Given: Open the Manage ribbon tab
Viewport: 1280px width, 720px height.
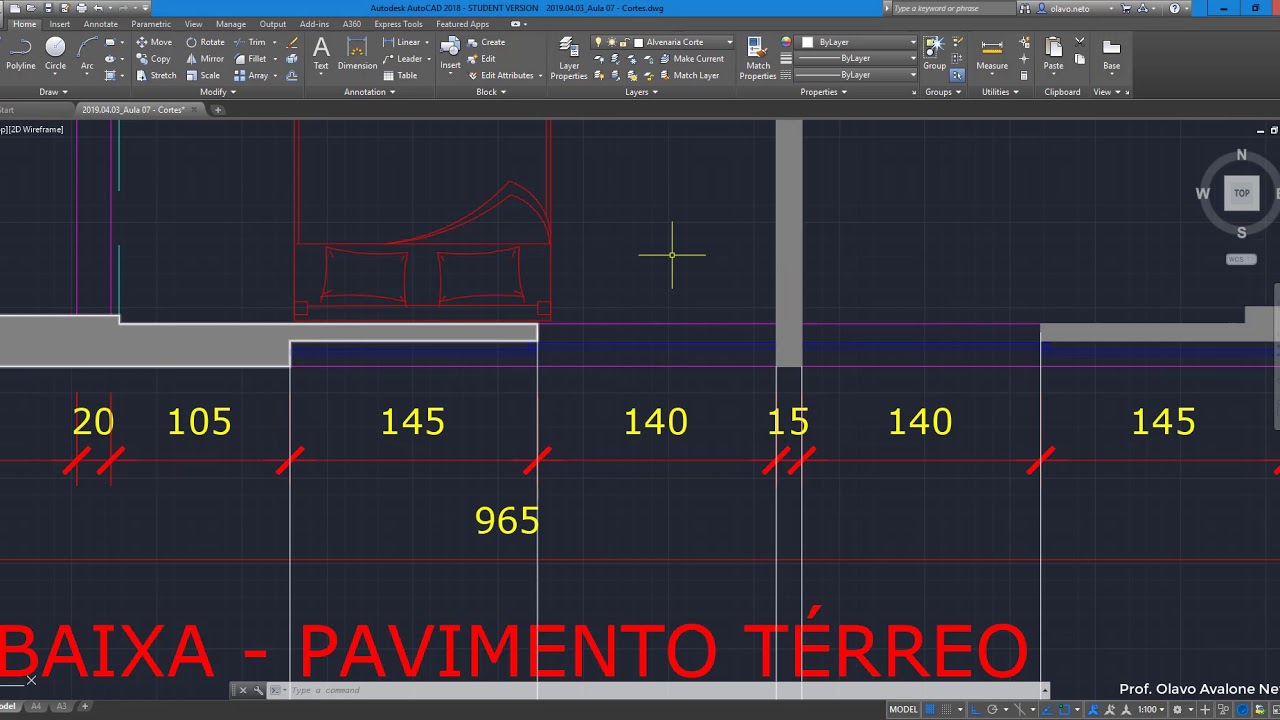Looking at the screenshot, I should click(x=230, y=24).
